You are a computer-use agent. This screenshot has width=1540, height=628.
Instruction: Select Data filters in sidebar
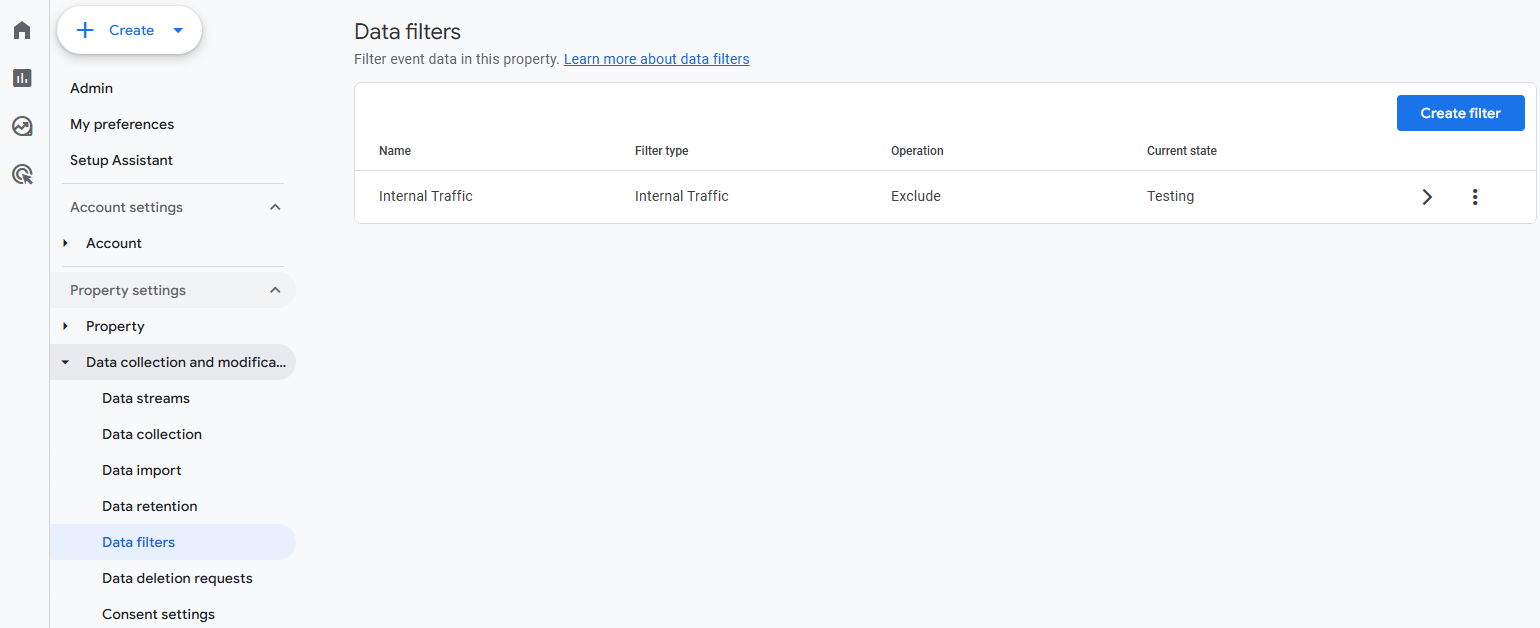pyautogui.click(x=173, y=542)
